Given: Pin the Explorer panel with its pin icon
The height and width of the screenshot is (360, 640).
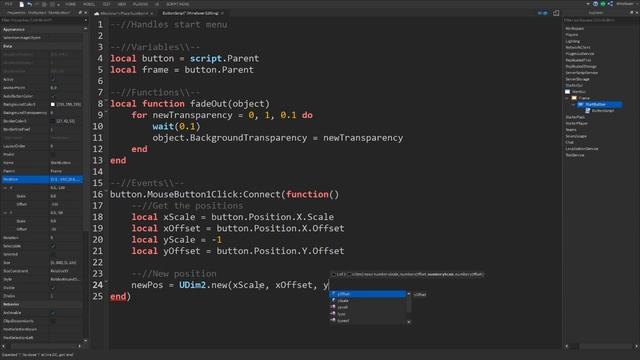Looking at the screenshot, I should (x=631, y=13).
